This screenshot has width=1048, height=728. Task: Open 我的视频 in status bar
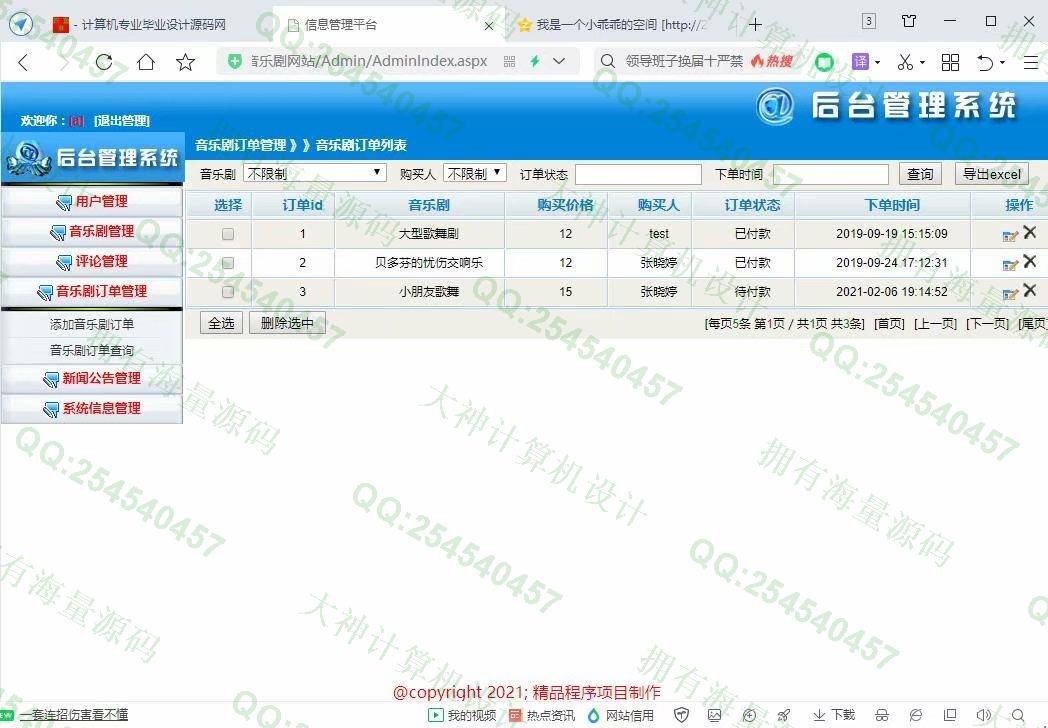click(463, 715)
